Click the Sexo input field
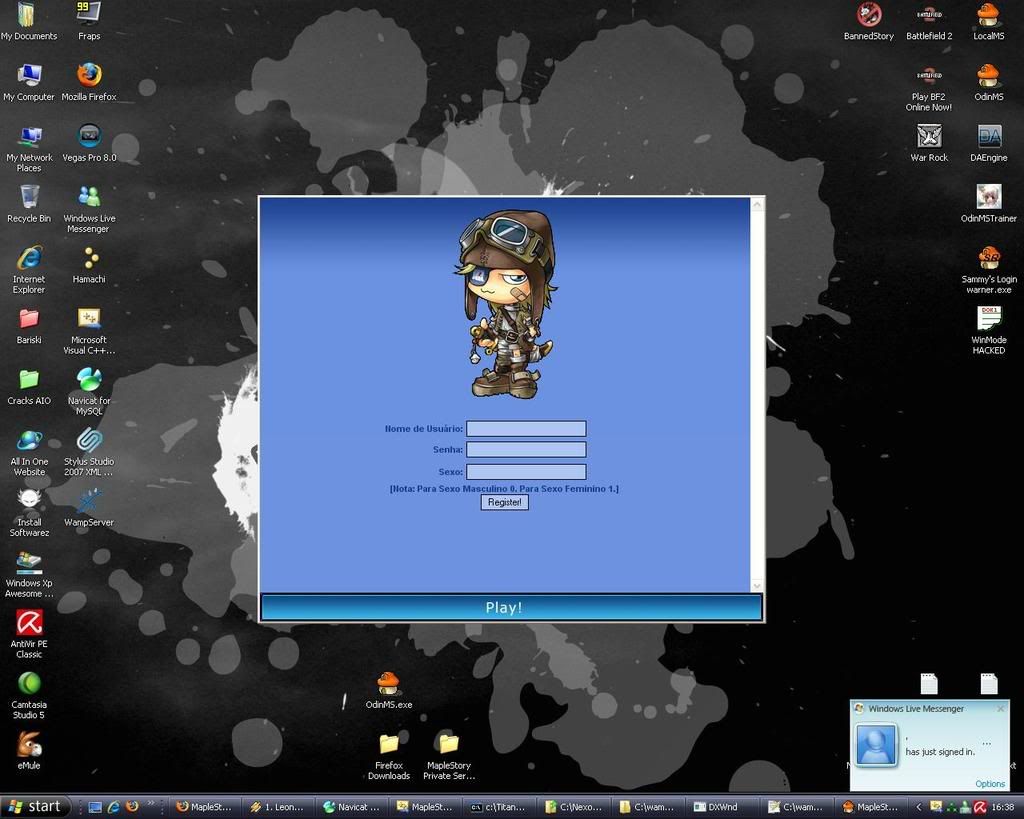The width and height of the screenshot is (1024, 819). 526,472
